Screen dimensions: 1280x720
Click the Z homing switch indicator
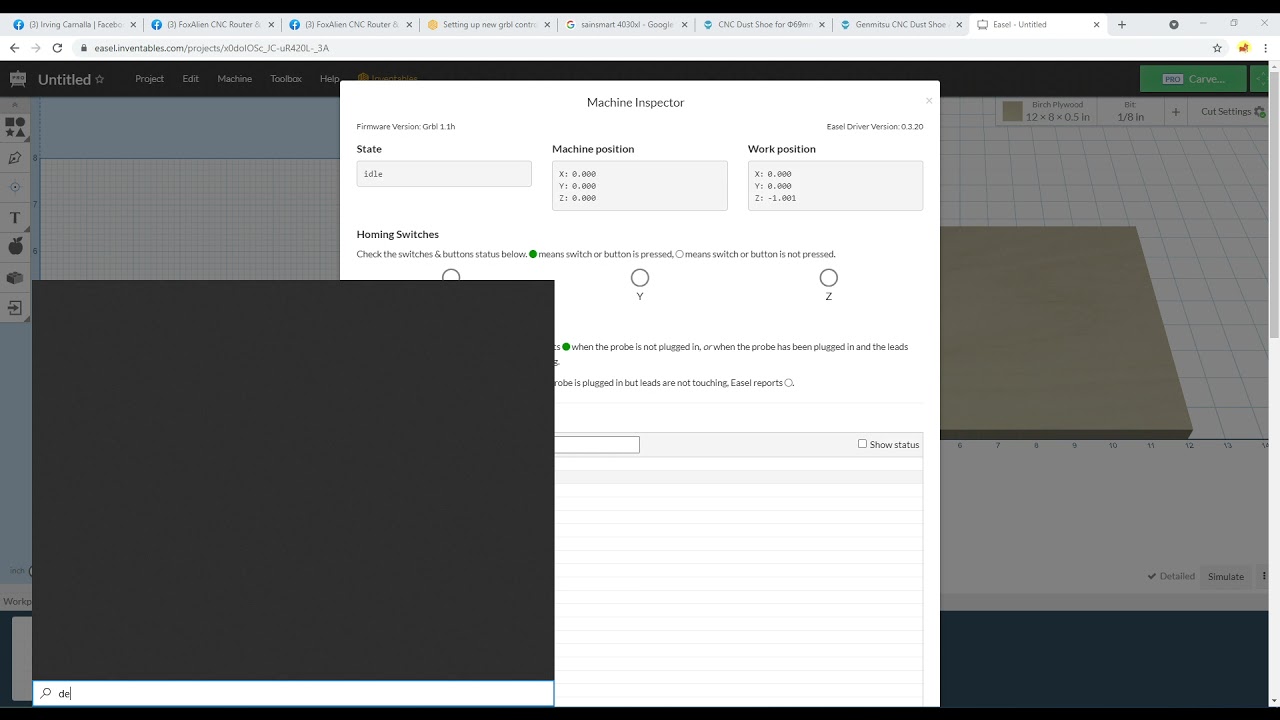829,278
